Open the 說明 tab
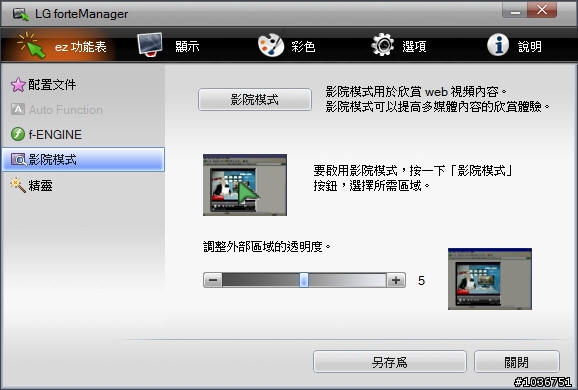This screenshot has height=390, width=578. pos(515,46)
